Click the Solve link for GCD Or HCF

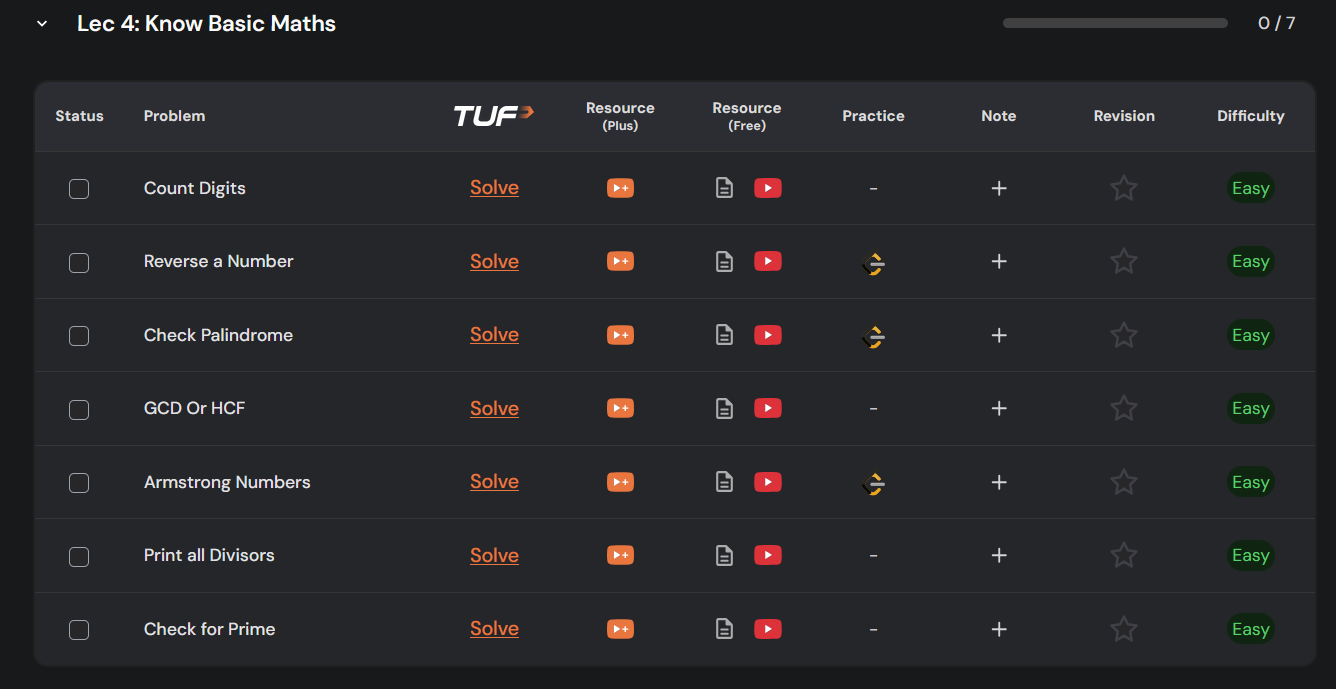click(494, 408)
